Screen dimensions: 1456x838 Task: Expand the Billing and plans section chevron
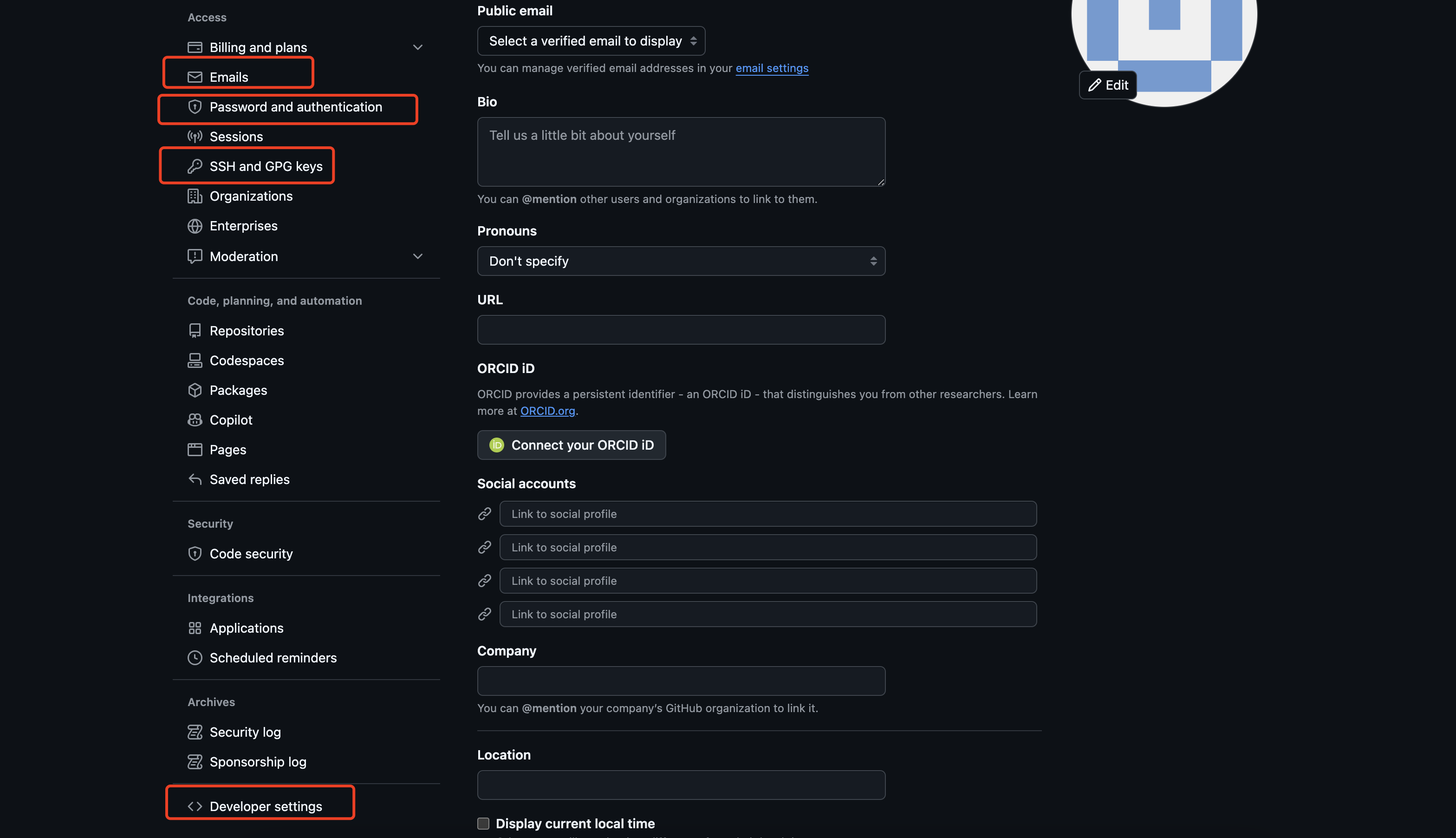[x=418, y=47]
